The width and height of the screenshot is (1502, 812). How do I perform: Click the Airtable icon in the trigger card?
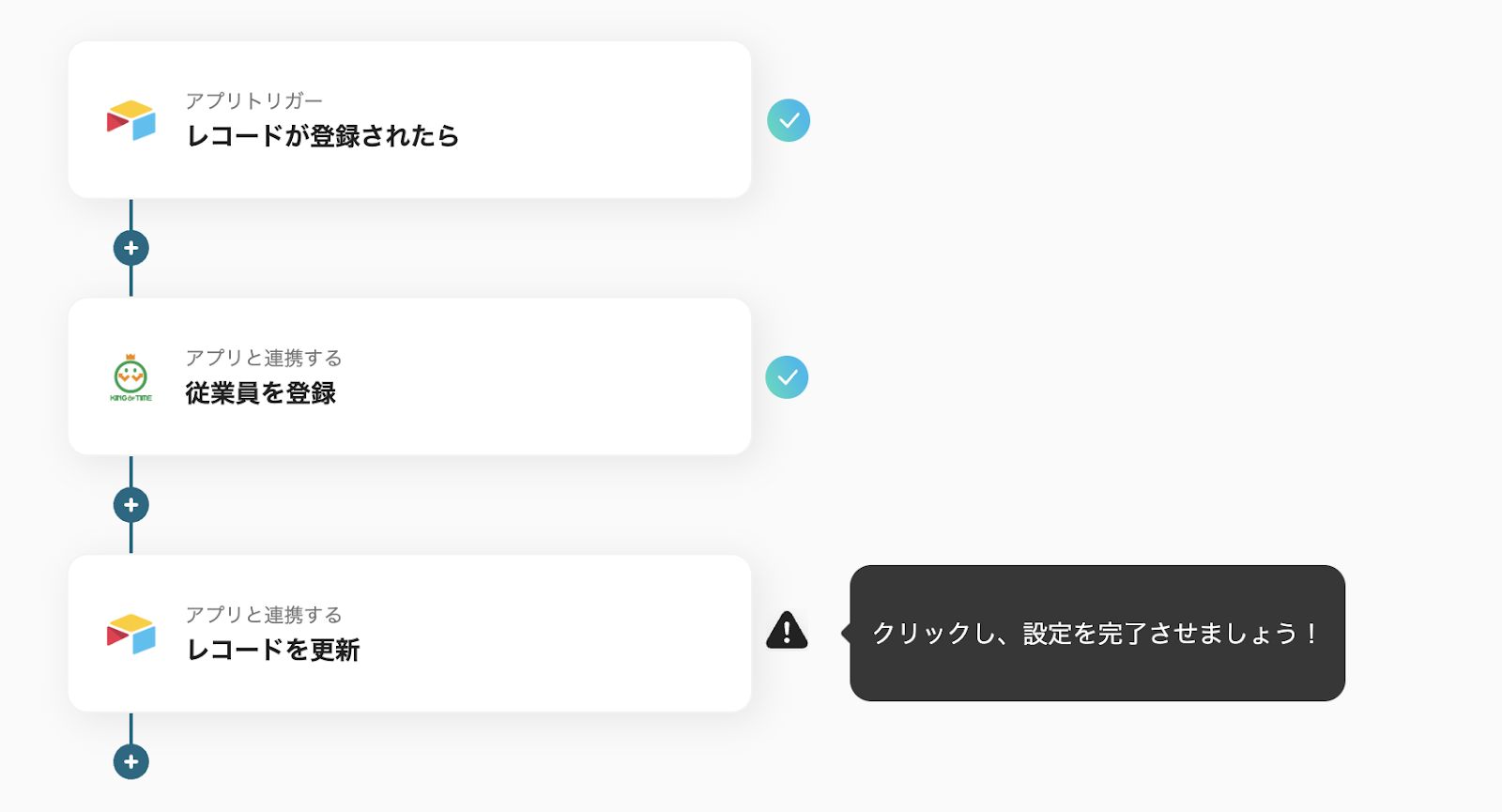coord(130,120)
